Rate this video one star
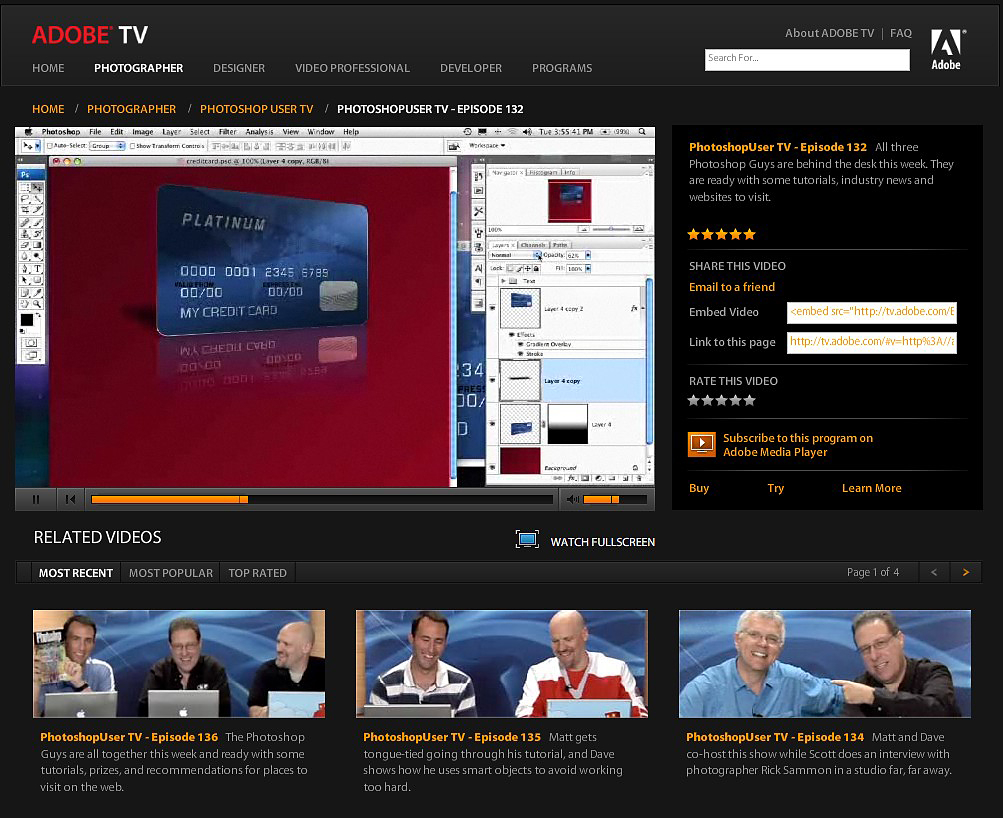The image size is (1003, 818). click(x=693, y=400)
